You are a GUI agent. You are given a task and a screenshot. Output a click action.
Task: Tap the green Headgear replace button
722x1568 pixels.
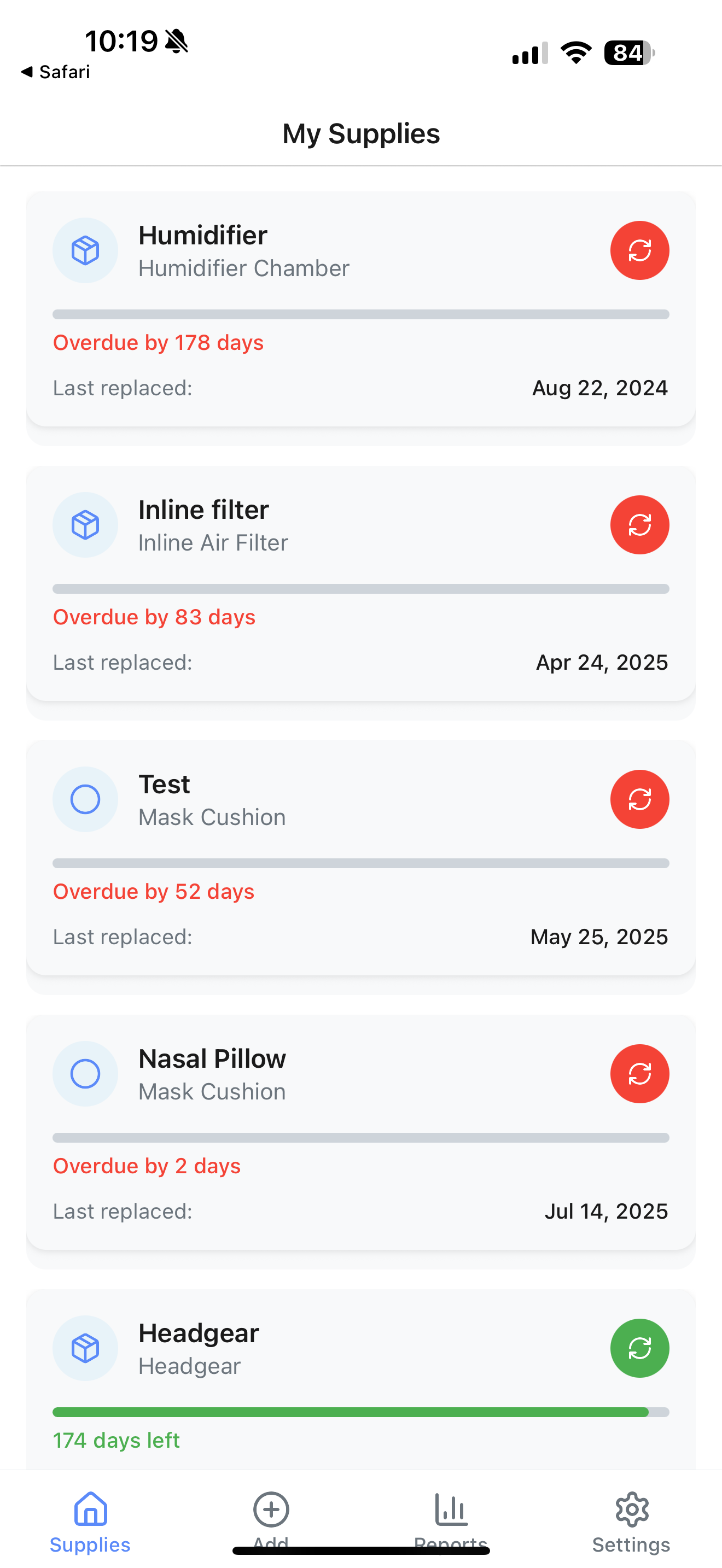coord(639,1348)
